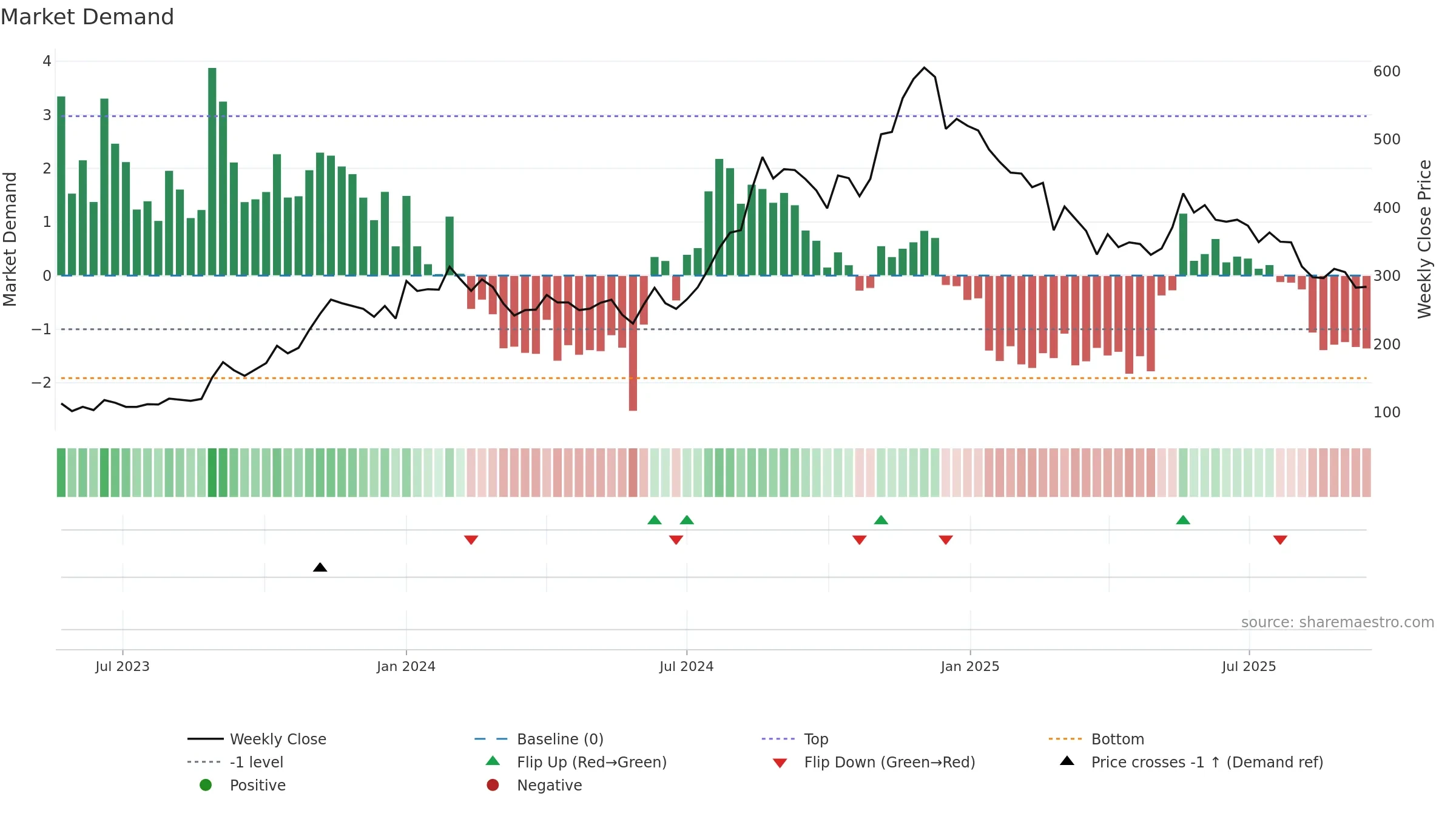Toggle the -1 level legend entry
1456x819 pixels.
235,762
